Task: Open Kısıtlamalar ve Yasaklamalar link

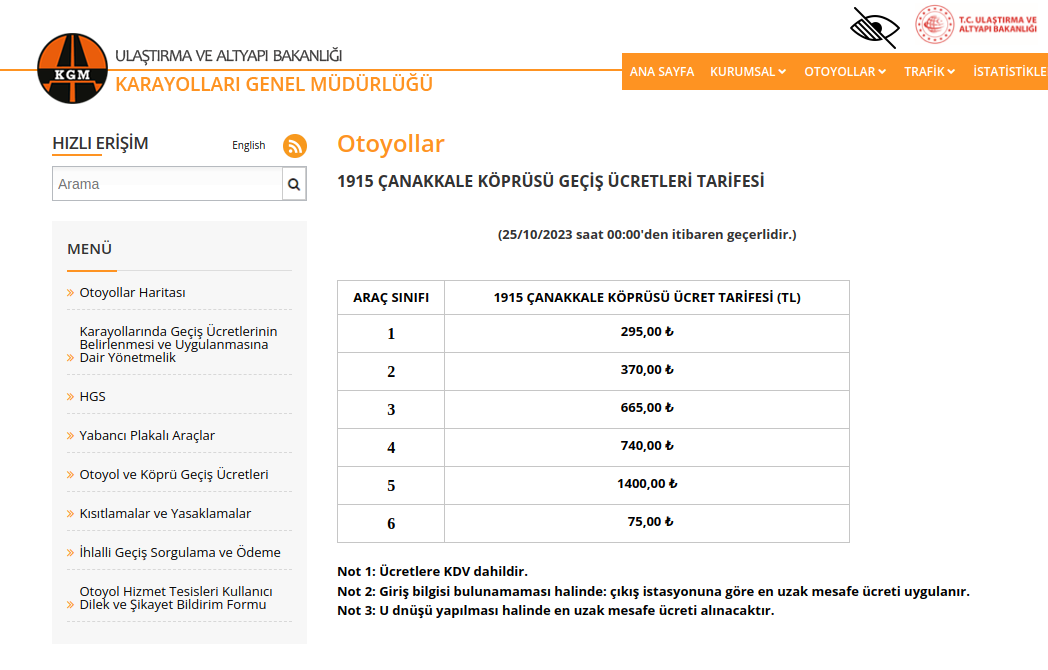Action: click(x=165, y=514)
